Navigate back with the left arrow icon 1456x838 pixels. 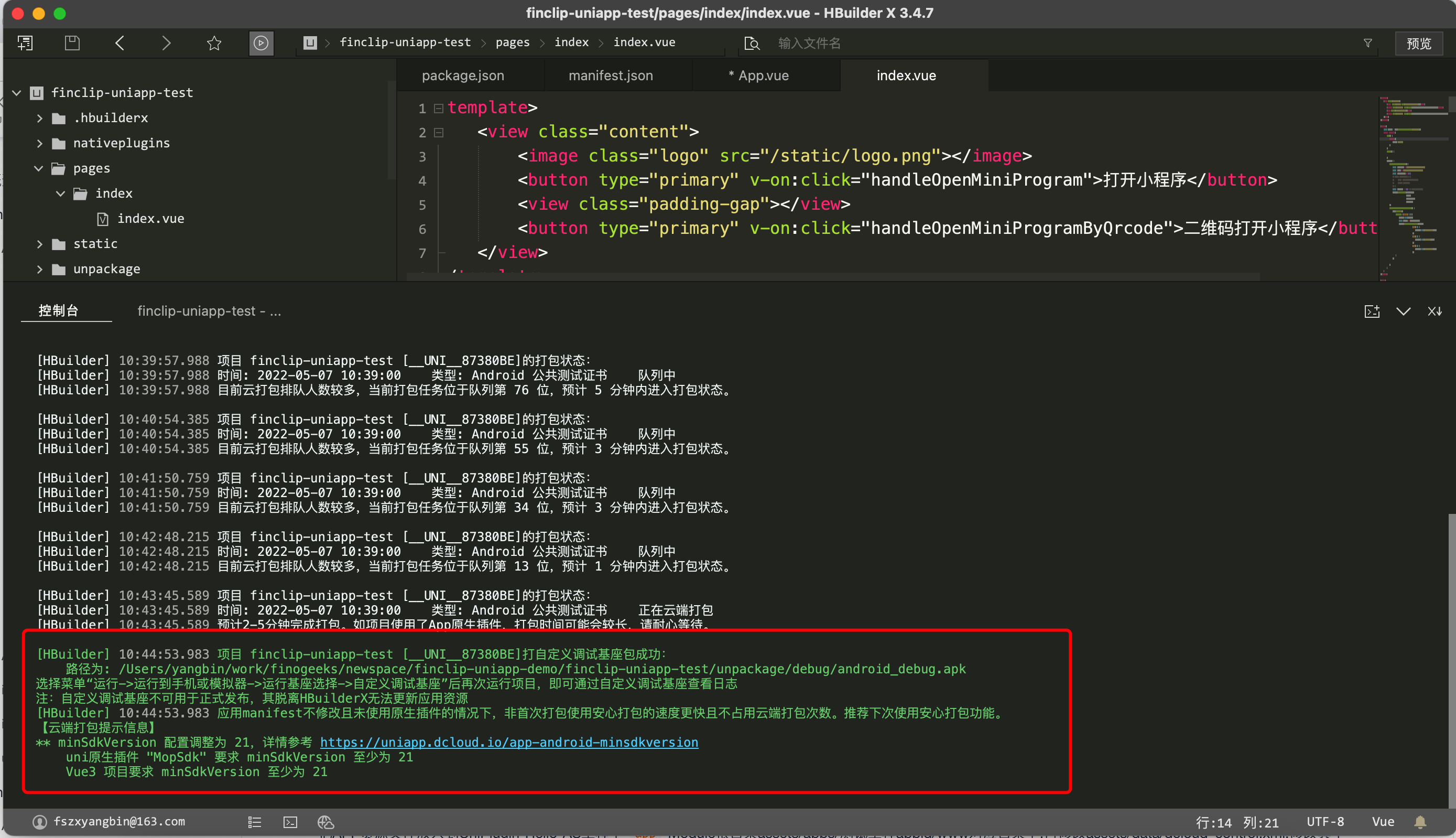pos(119,43)
